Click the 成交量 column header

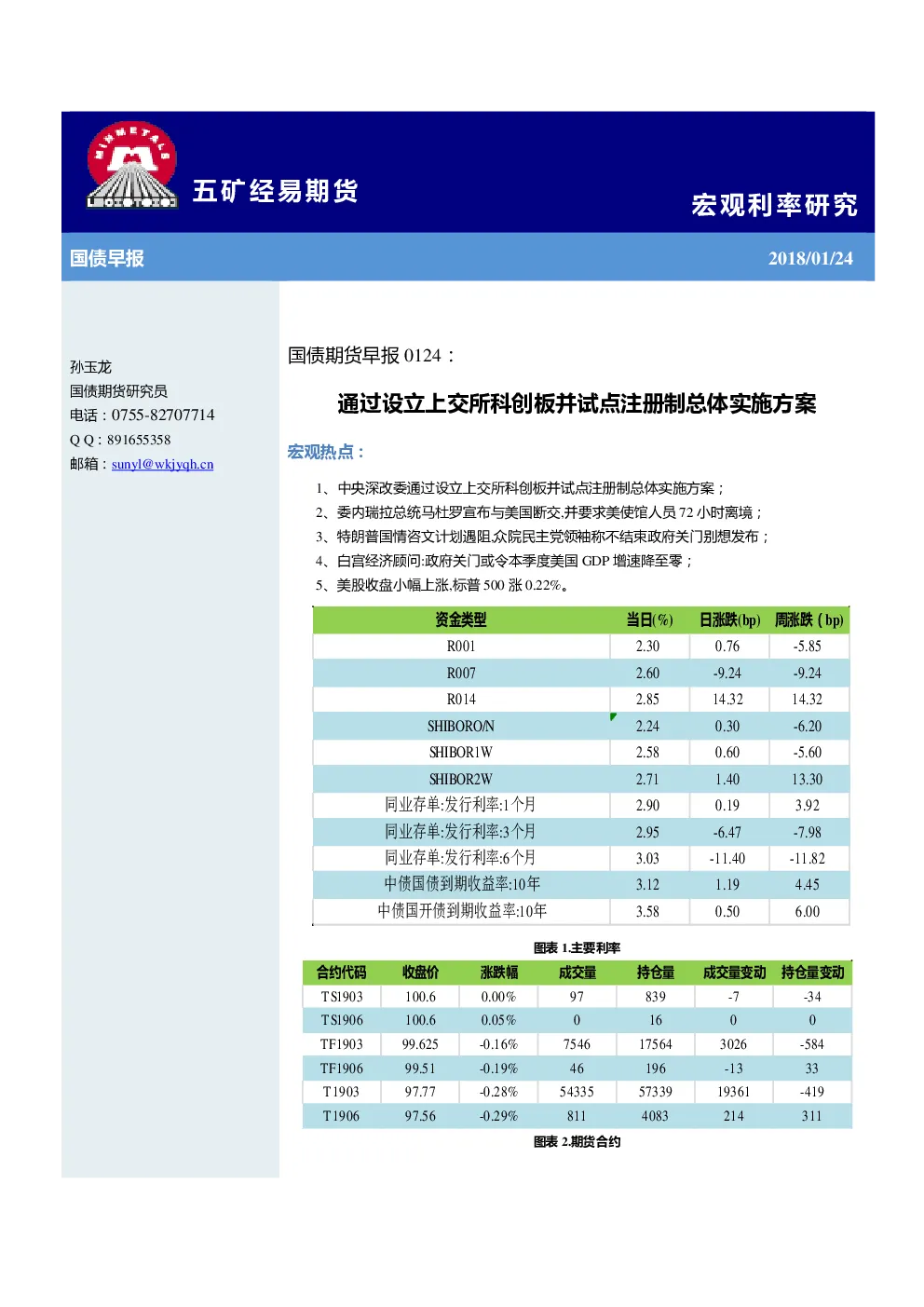(x=577, y=973)
